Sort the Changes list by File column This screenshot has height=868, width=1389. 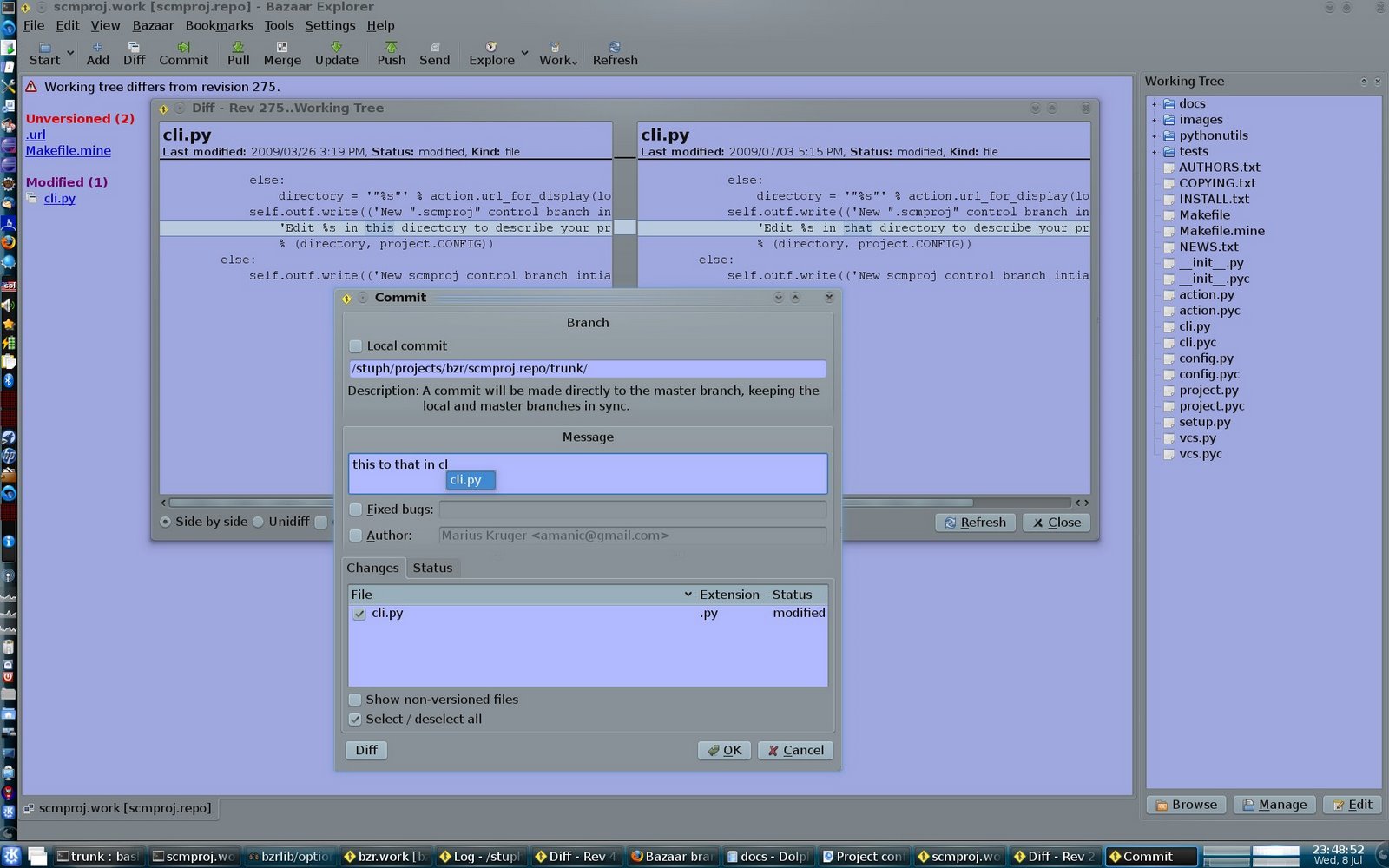click(522, 595)
